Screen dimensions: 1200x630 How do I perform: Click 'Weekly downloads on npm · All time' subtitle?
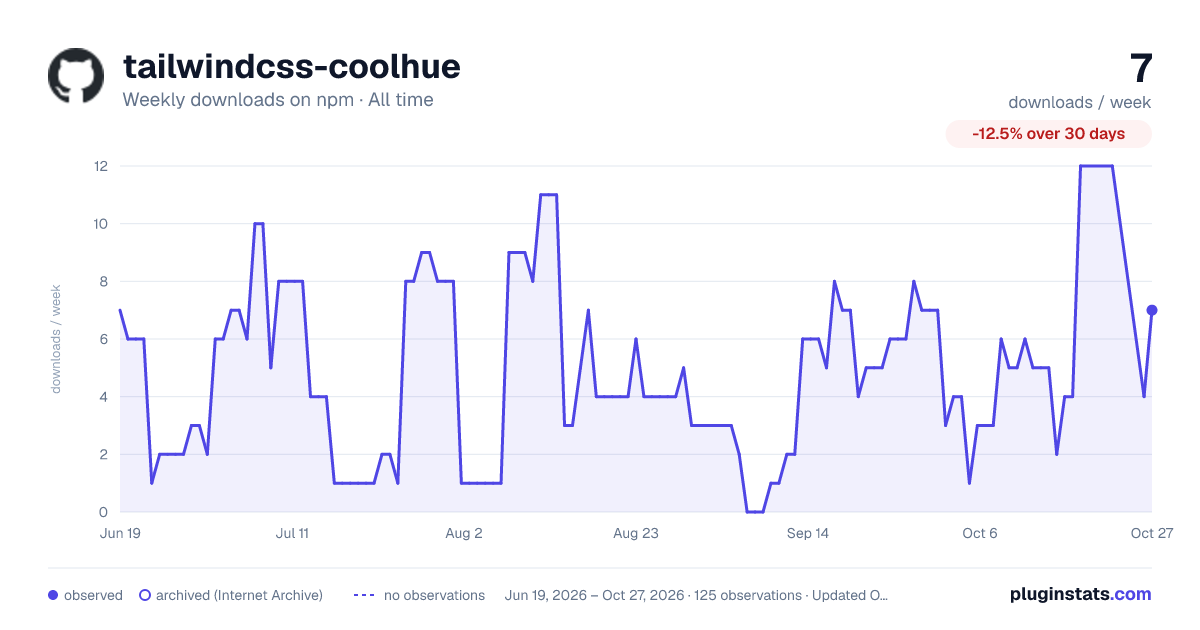click(x=278, y=100)
